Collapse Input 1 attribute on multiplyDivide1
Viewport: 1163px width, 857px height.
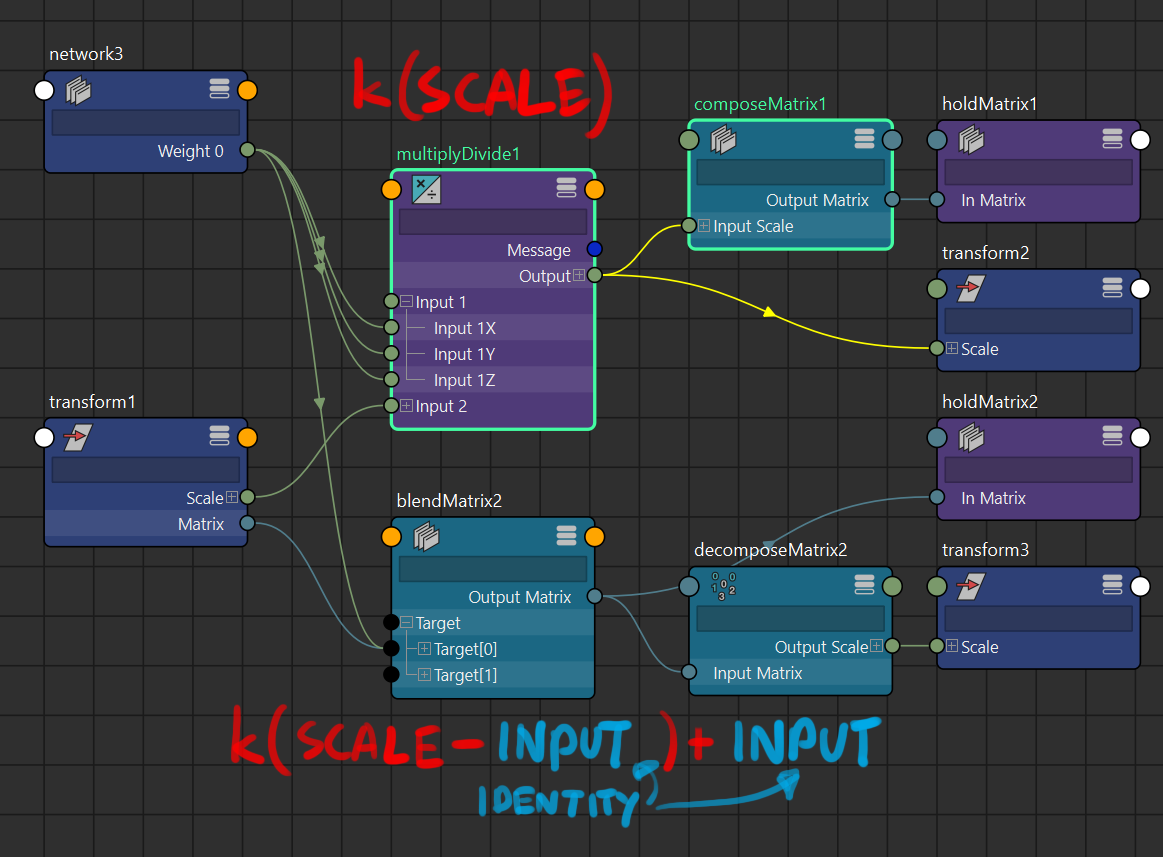pos(406,302)
